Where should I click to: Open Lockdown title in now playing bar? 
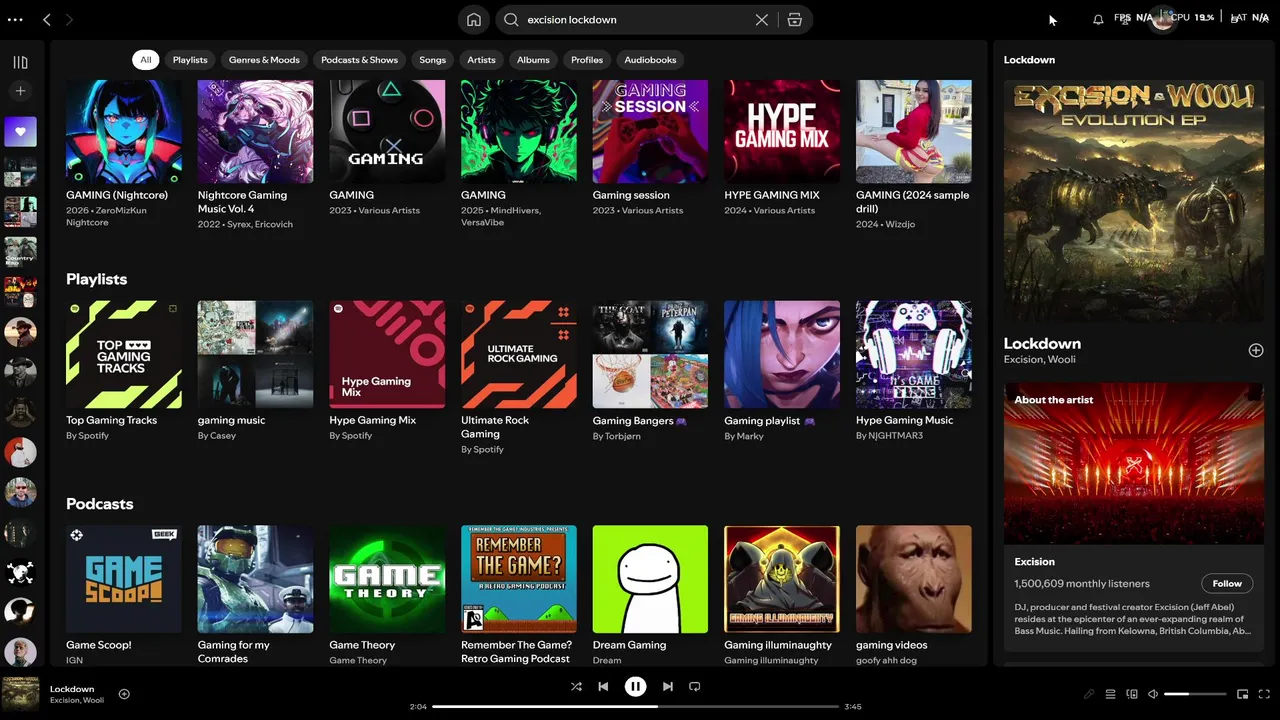point(72,689)
